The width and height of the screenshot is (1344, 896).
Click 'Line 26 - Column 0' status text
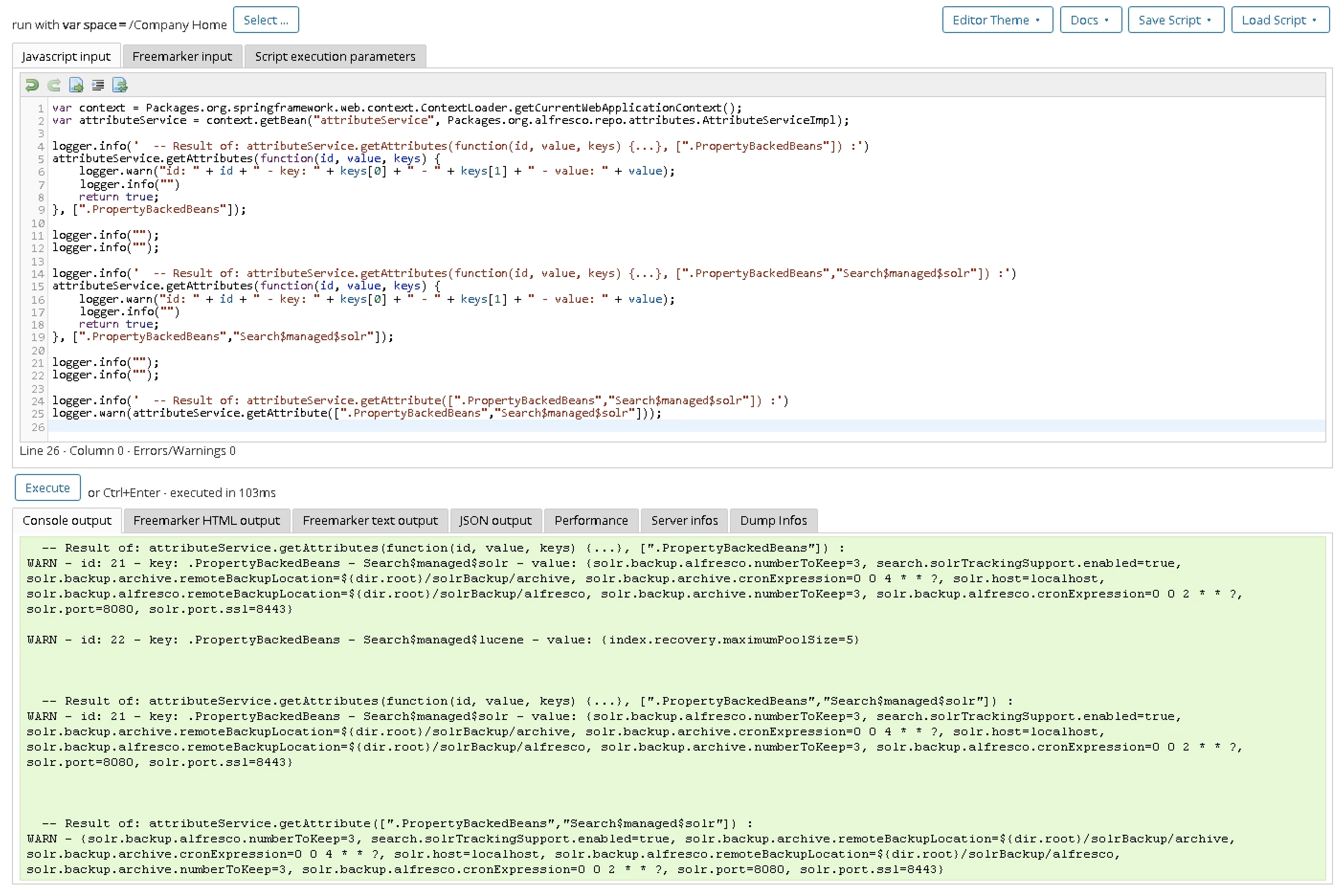[71, 450]
